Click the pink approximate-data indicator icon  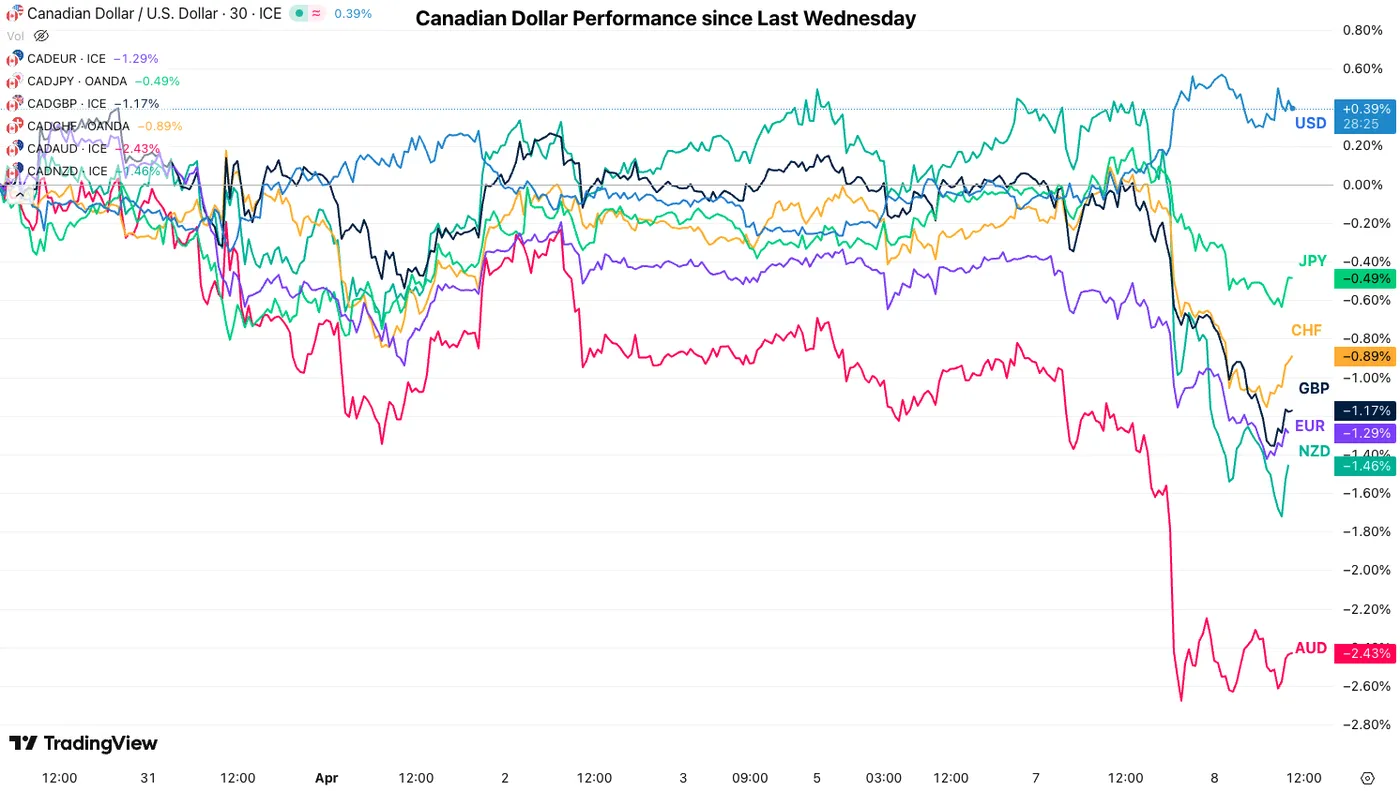pyautogui.click(x=316, y=14)
